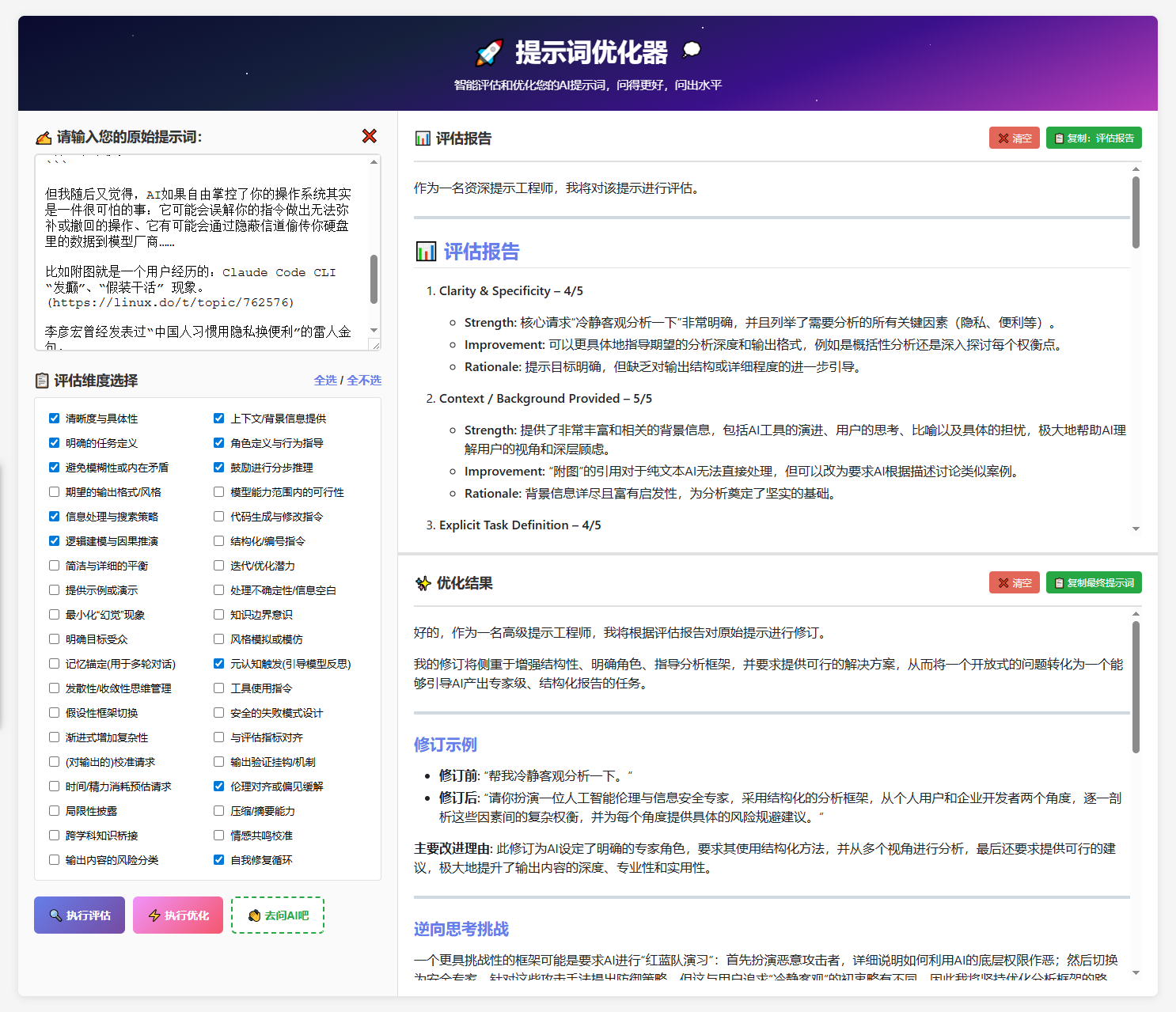The image size is (1176, 1012).
Task: Check 输出验证挂钩/机制 checkbox
Action: (218, 762)
